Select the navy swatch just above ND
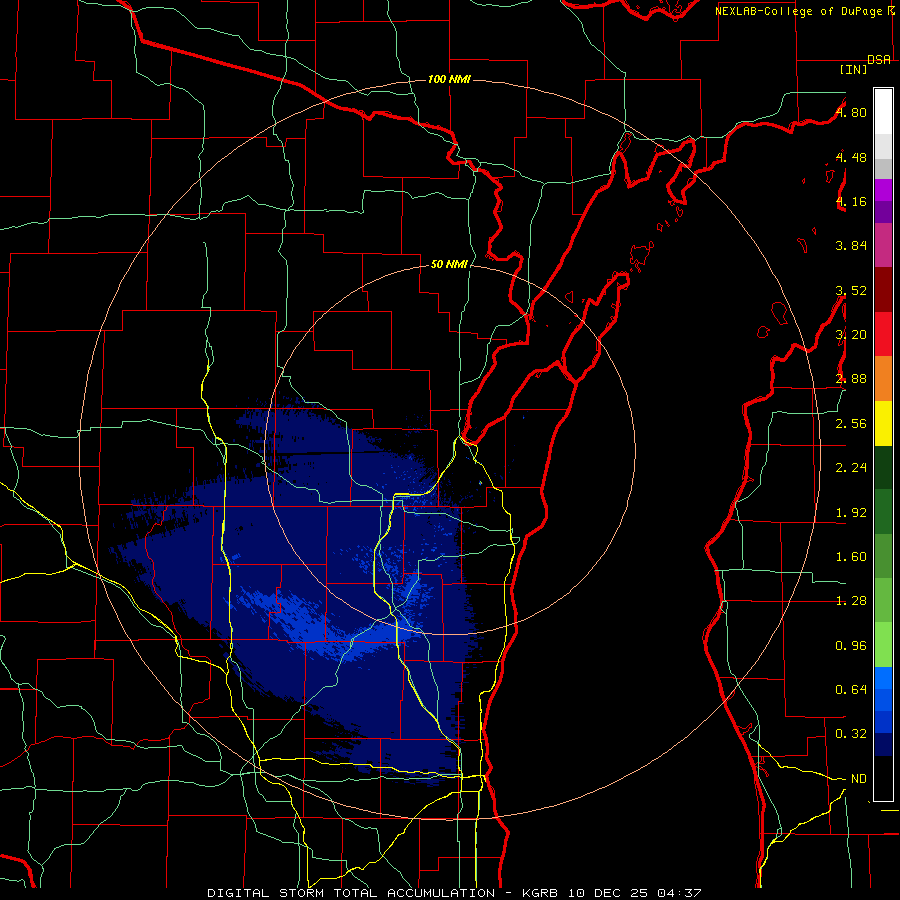Screen dimensions: 900x900 coord(883,744)
